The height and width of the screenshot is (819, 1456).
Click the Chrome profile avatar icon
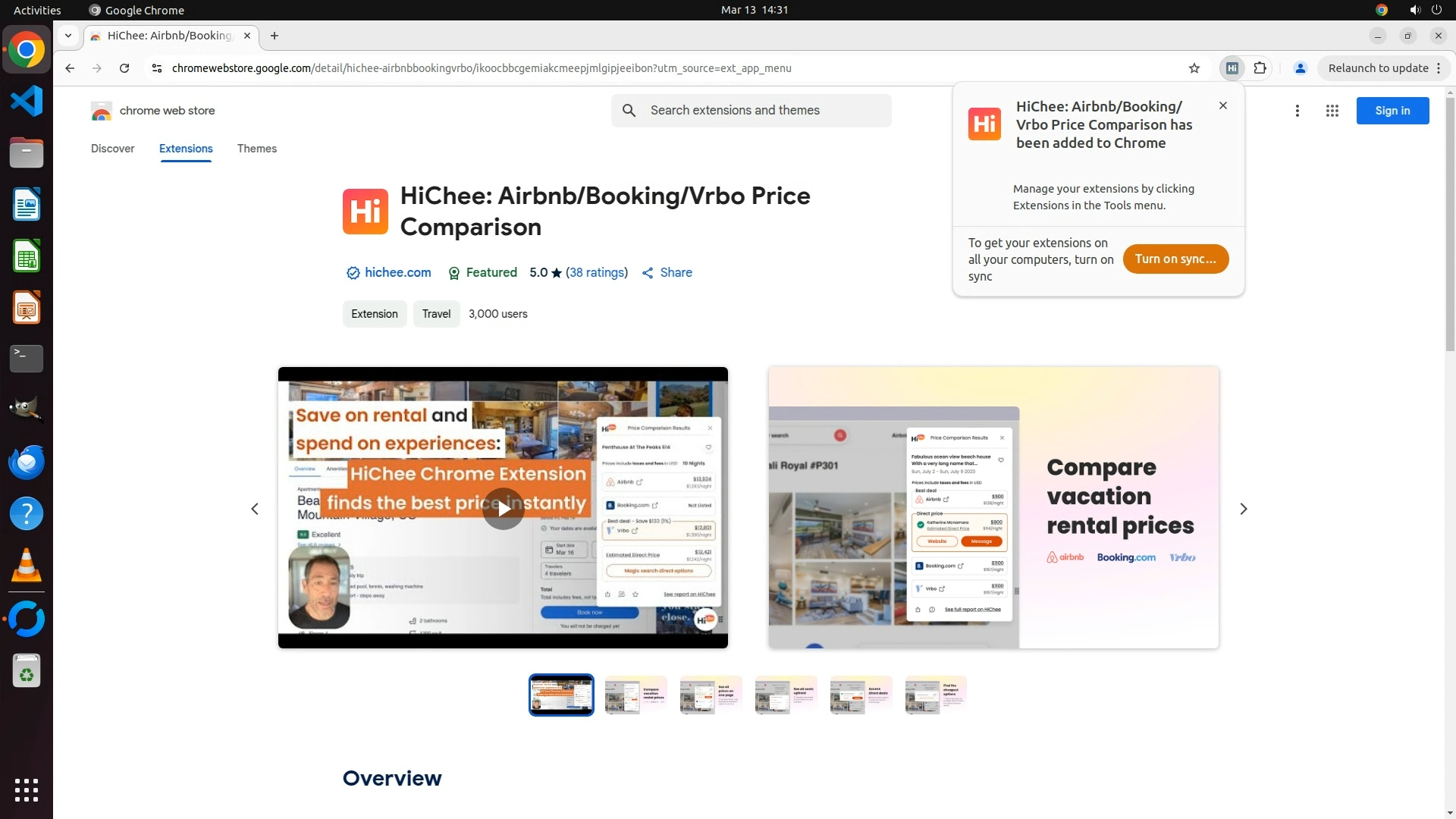[1300, 68]
